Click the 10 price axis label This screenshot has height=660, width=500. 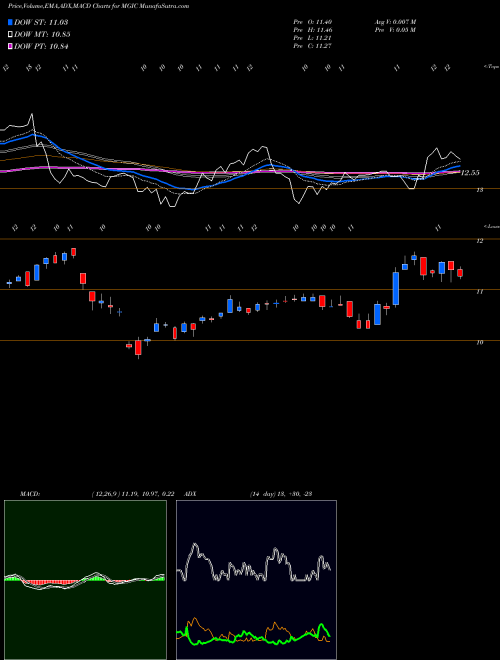(479, 342)
